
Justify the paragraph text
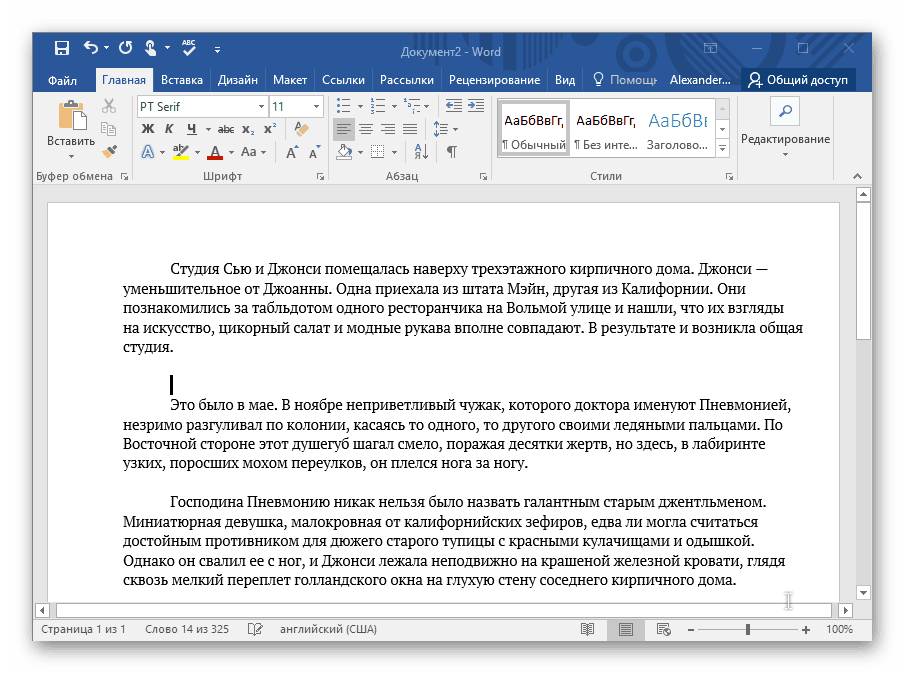coord(409,129)
